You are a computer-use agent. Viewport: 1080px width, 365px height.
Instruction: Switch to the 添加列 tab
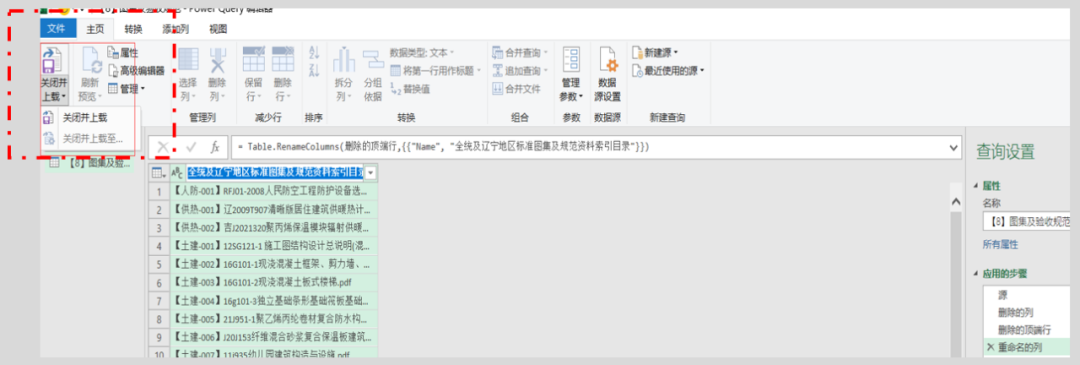pos(175,29)
